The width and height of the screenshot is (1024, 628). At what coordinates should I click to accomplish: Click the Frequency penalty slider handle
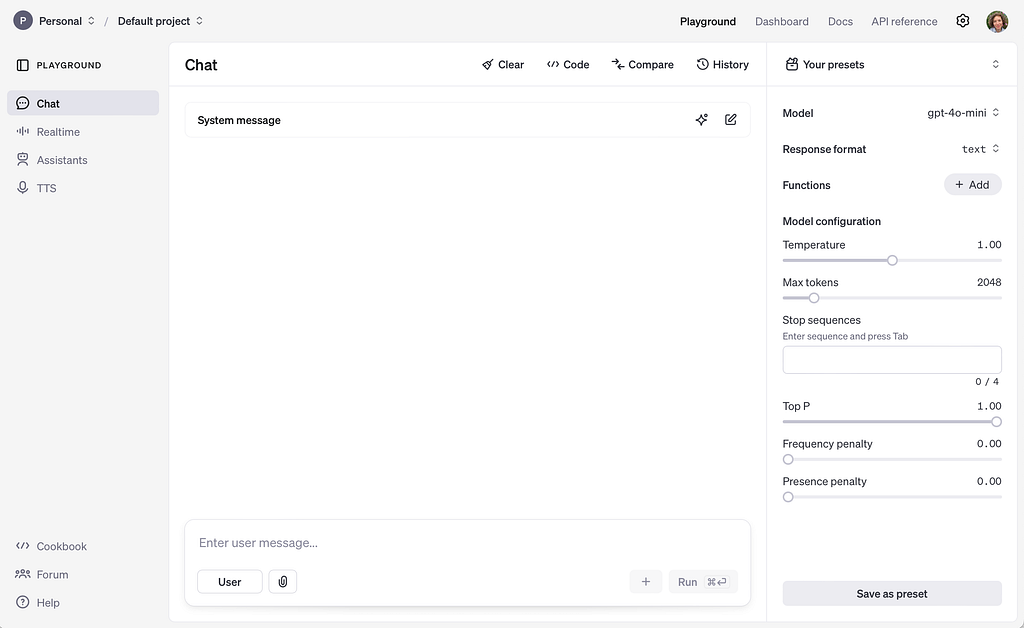pos(788,460)
